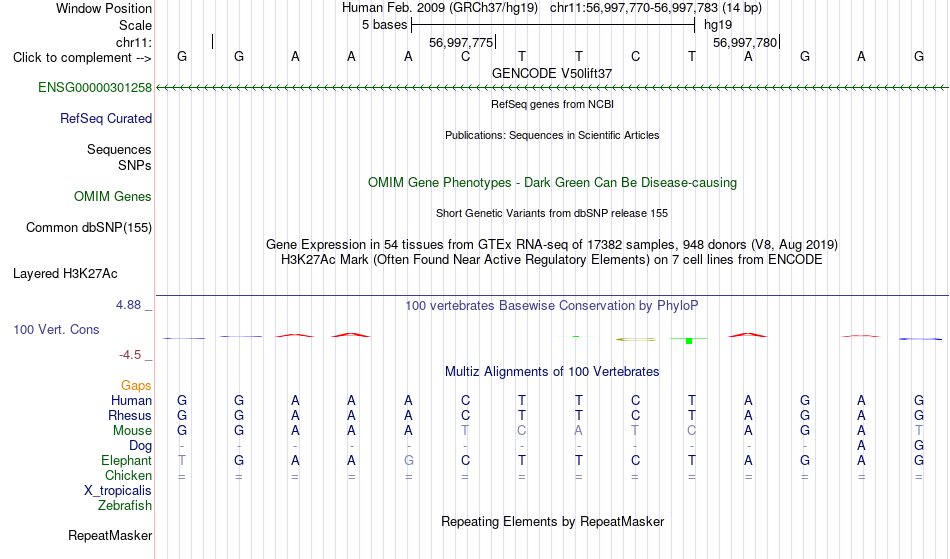This screenshot has height=559, width=950.
Task: Click 'Short Genetic Variants from dbSNP release 155'
Action: point(552,213)
